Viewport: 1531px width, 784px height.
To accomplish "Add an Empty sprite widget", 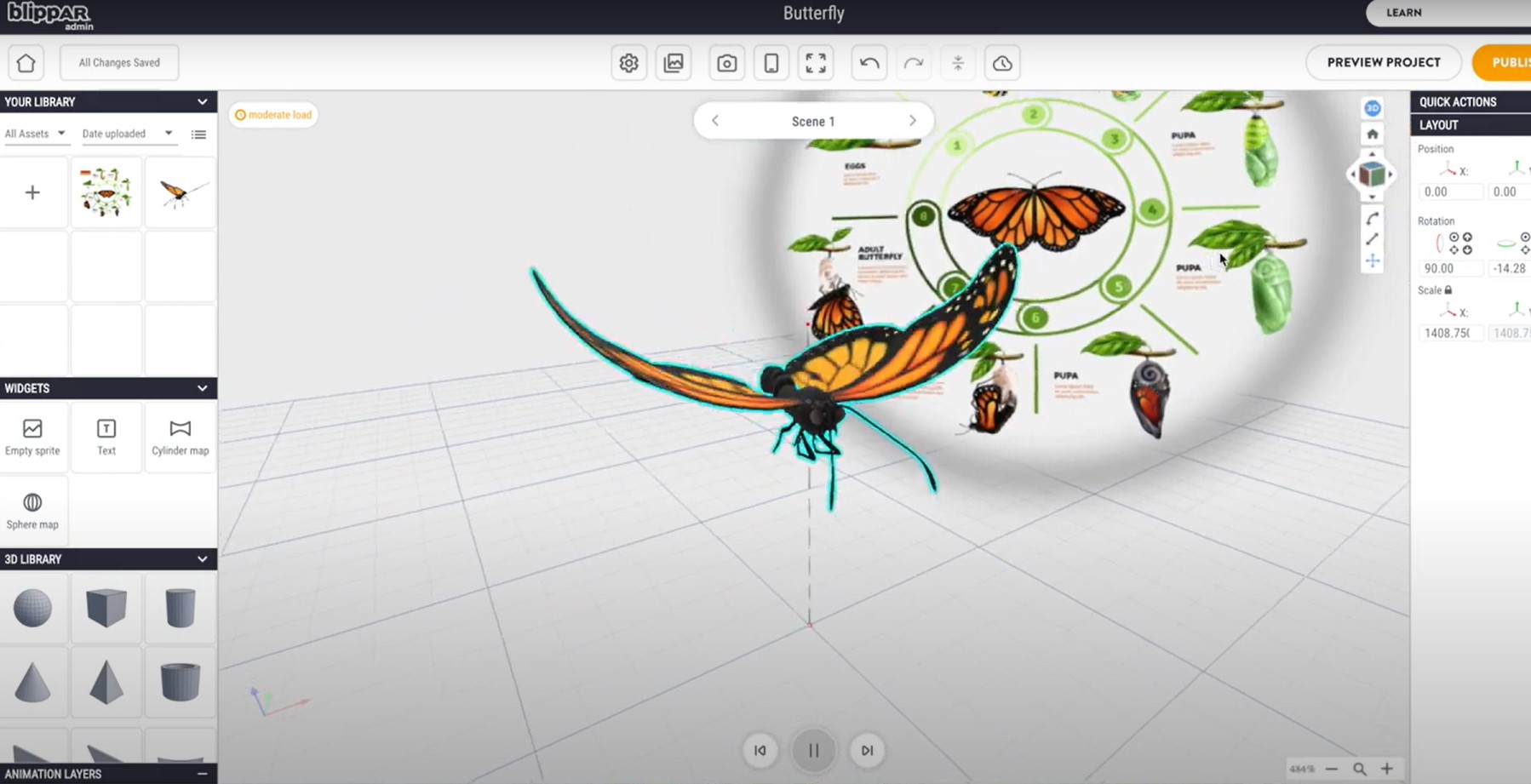I will pos(33,437).
